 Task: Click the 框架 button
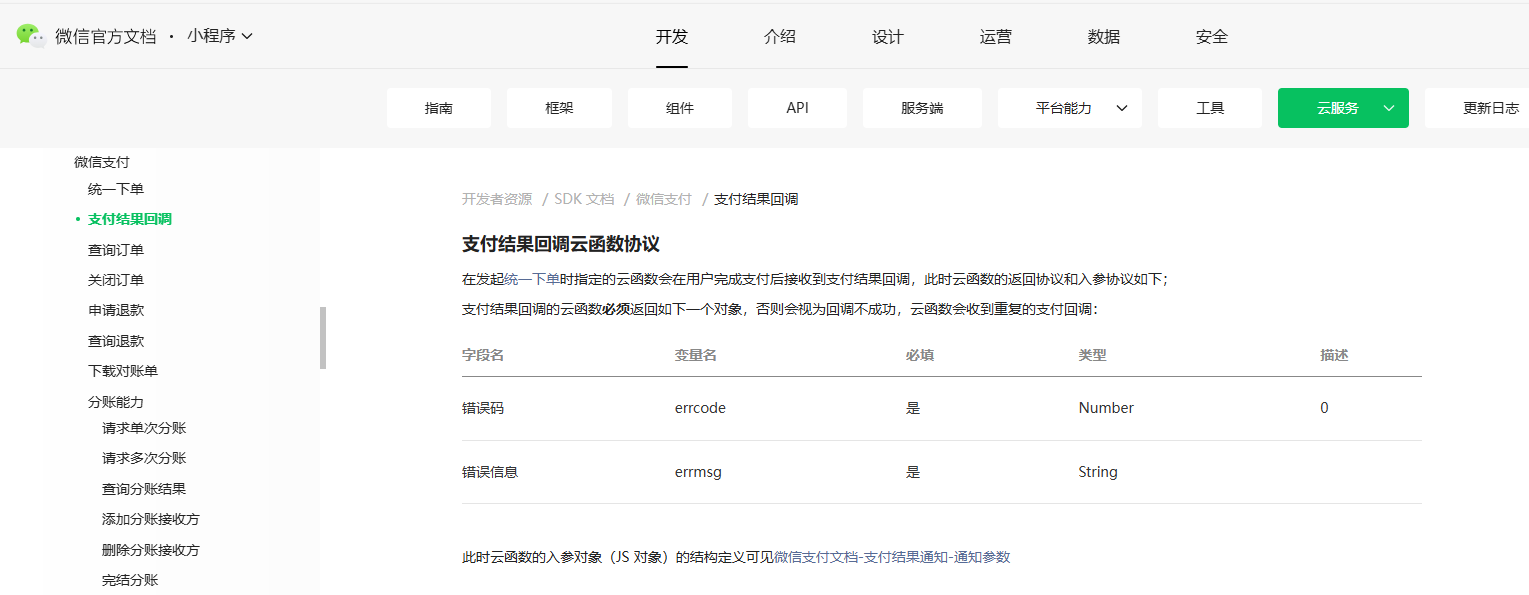tap(559, 108)
